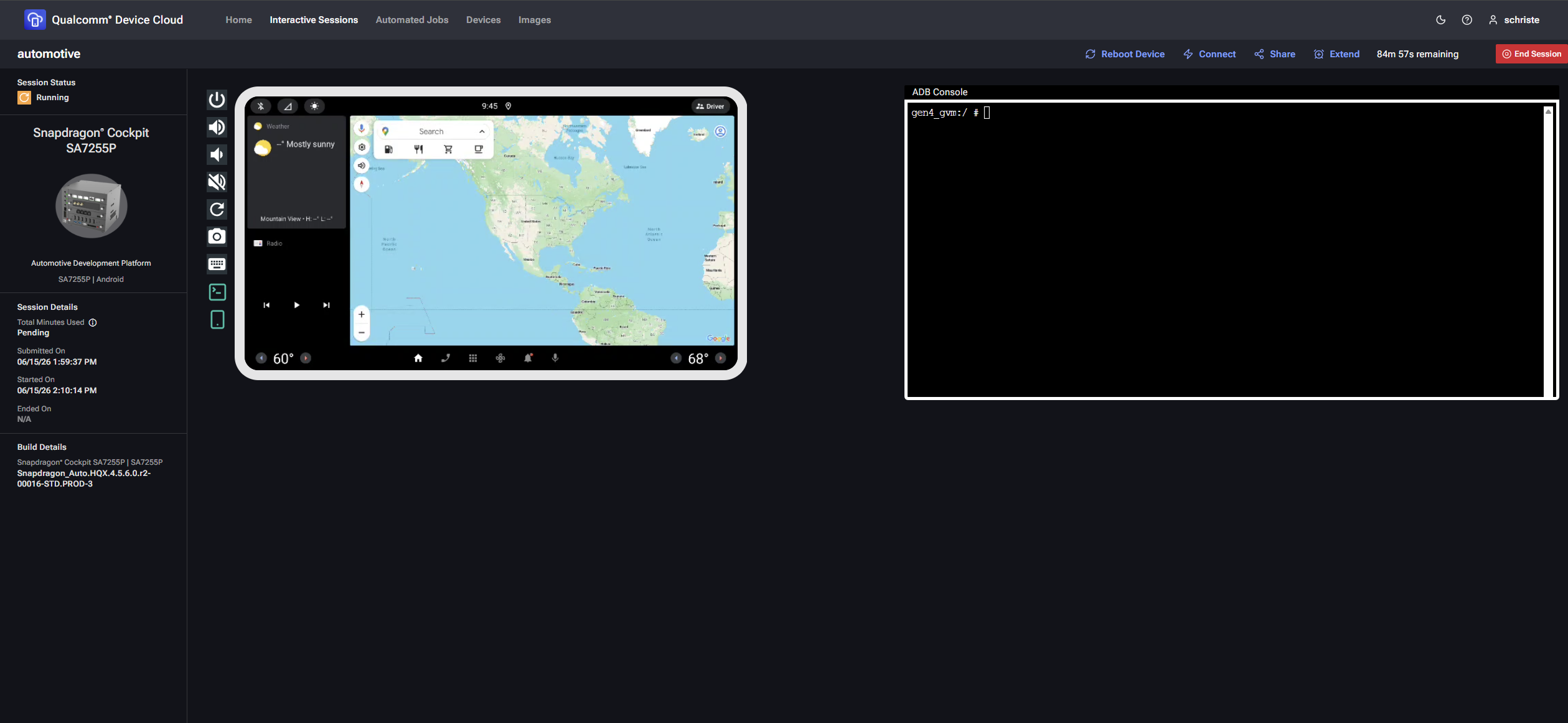Open the Images tab

535,20
